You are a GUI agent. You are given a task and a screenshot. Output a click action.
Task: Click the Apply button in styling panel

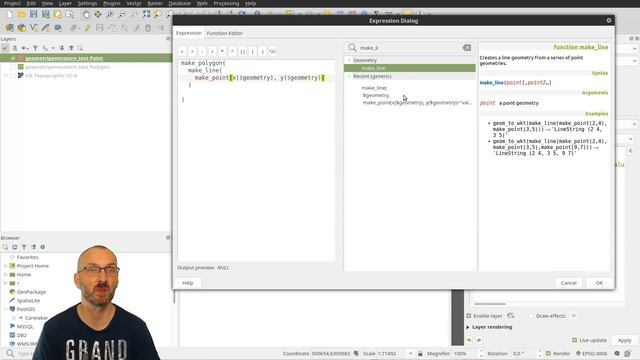pyautogui.click(x=624, y=340)
